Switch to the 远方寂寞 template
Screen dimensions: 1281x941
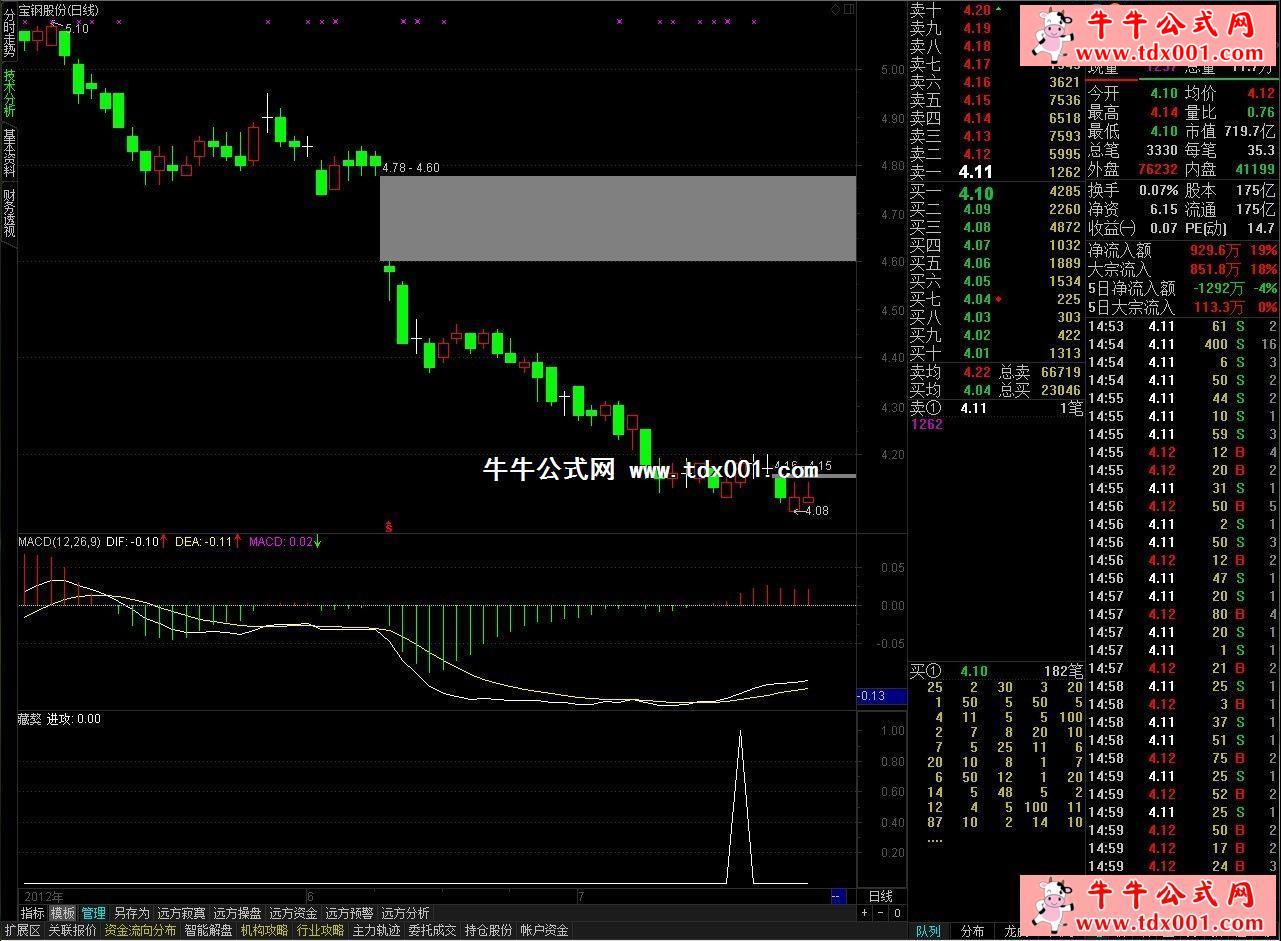tap(181, 913)
